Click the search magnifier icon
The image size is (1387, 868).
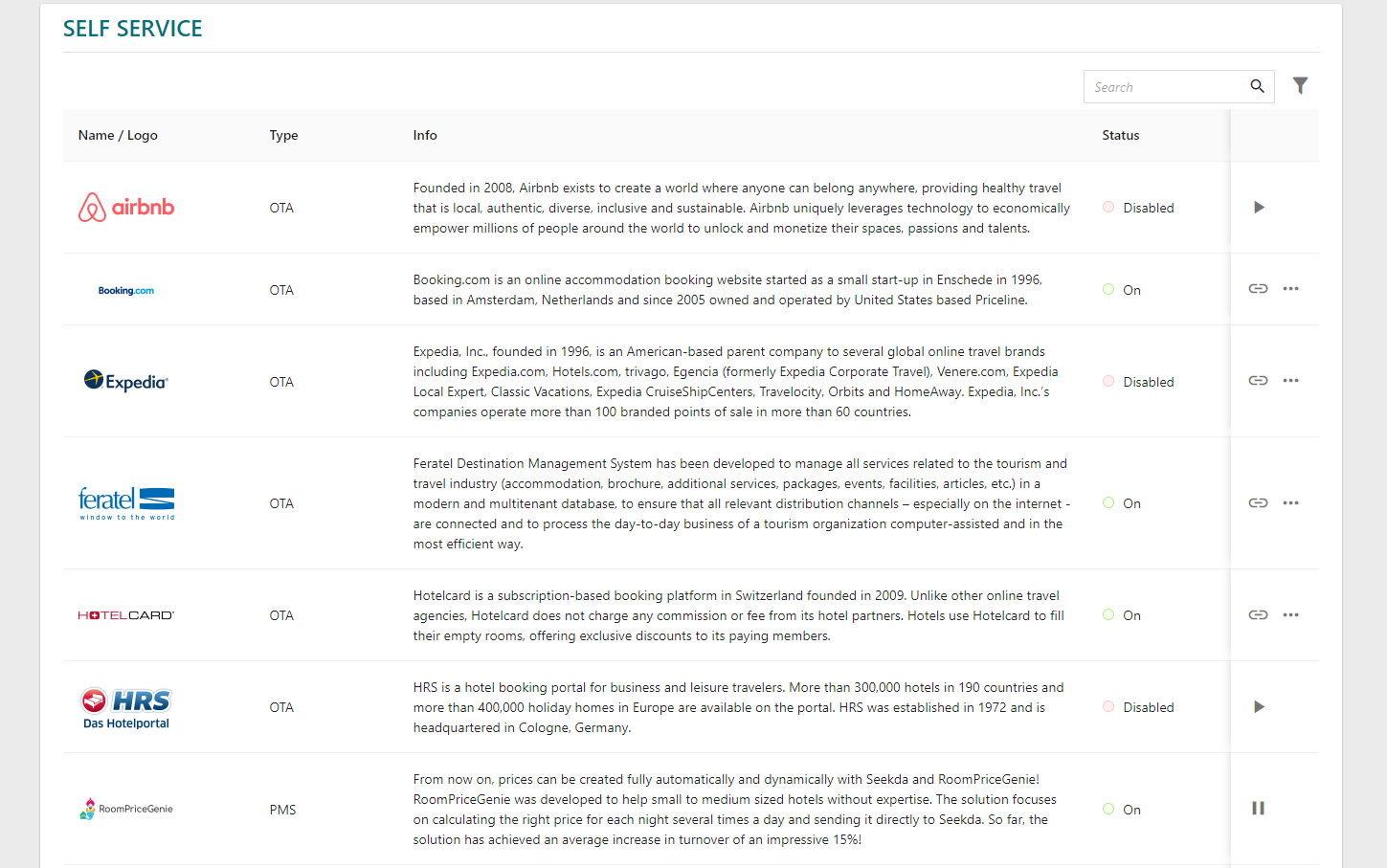coord(1257,86)
